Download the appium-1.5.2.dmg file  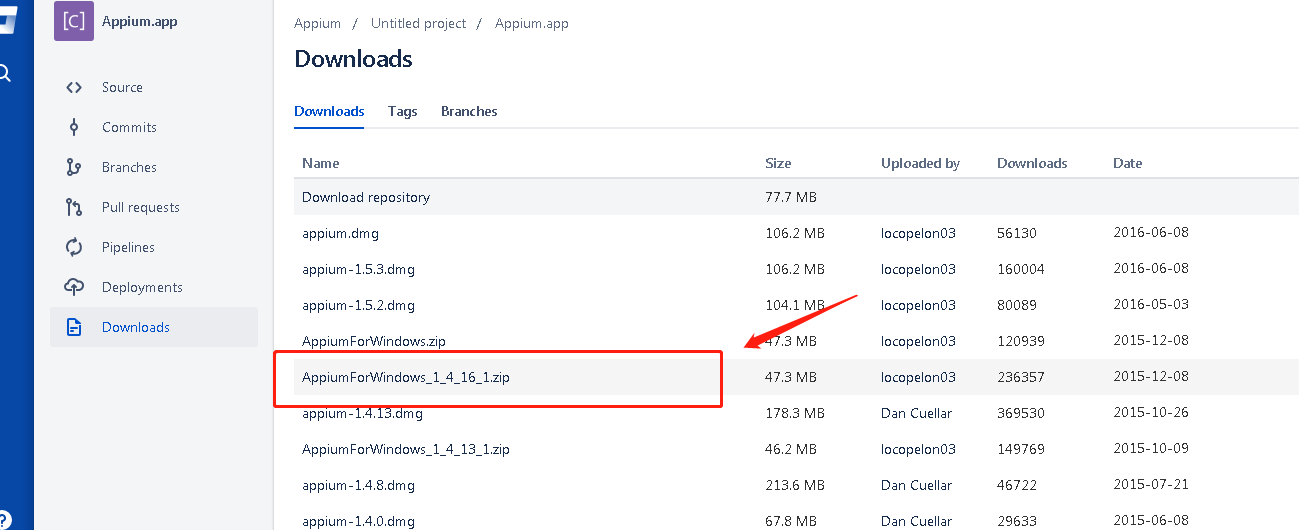358,305
